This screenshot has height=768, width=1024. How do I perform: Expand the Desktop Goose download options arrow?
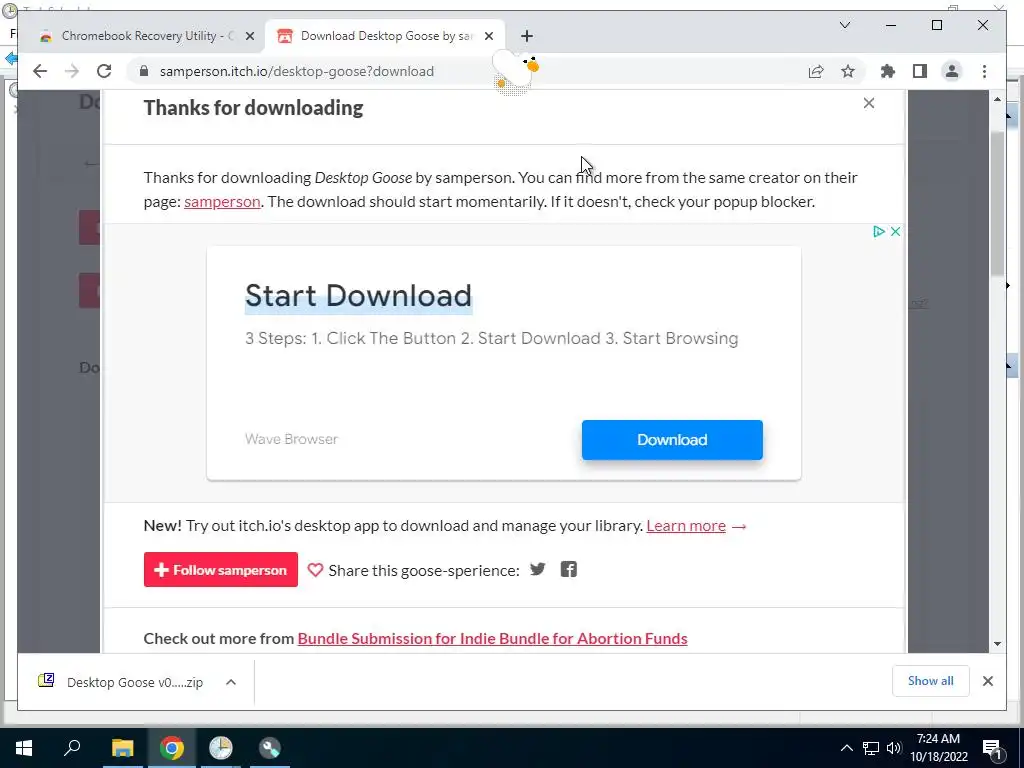click(x=231, y=682)
